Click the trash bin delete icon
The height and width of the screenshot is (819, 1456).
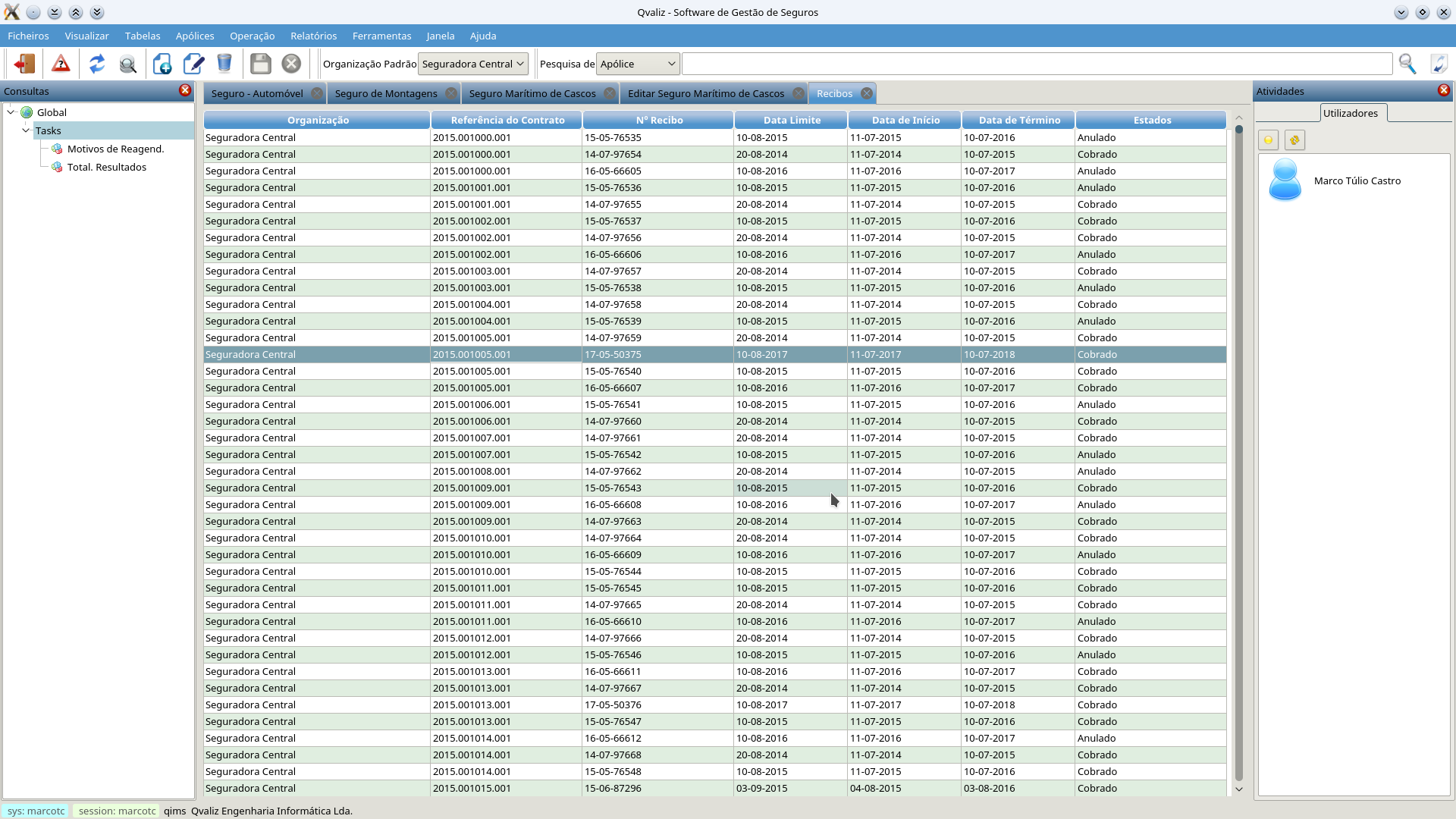(x=224, y=64)
